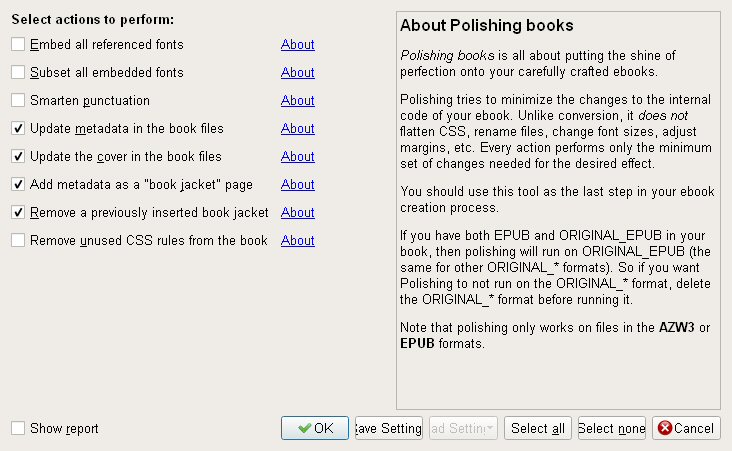Open the Load Settings dropdown
Image resolution: width=732 pixels, height=451 pixels.
[463, 428]
